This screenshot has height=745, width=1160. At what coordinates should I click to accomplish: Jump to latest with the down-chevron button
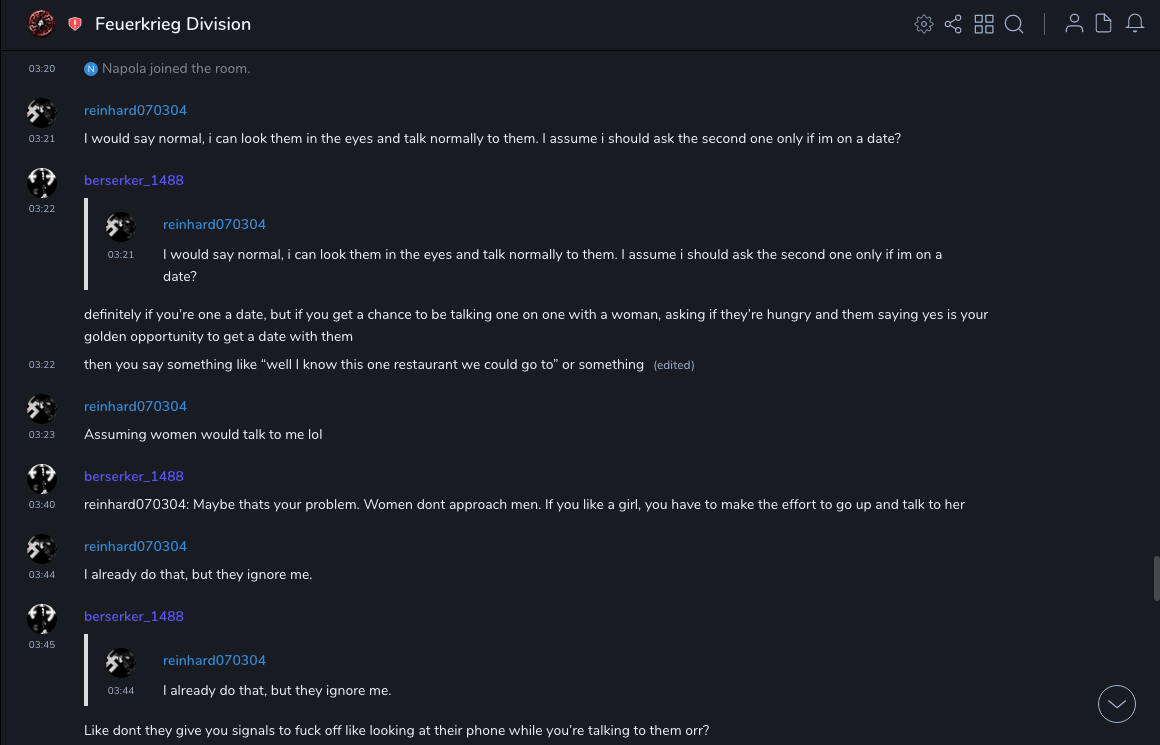point(1117,704)
